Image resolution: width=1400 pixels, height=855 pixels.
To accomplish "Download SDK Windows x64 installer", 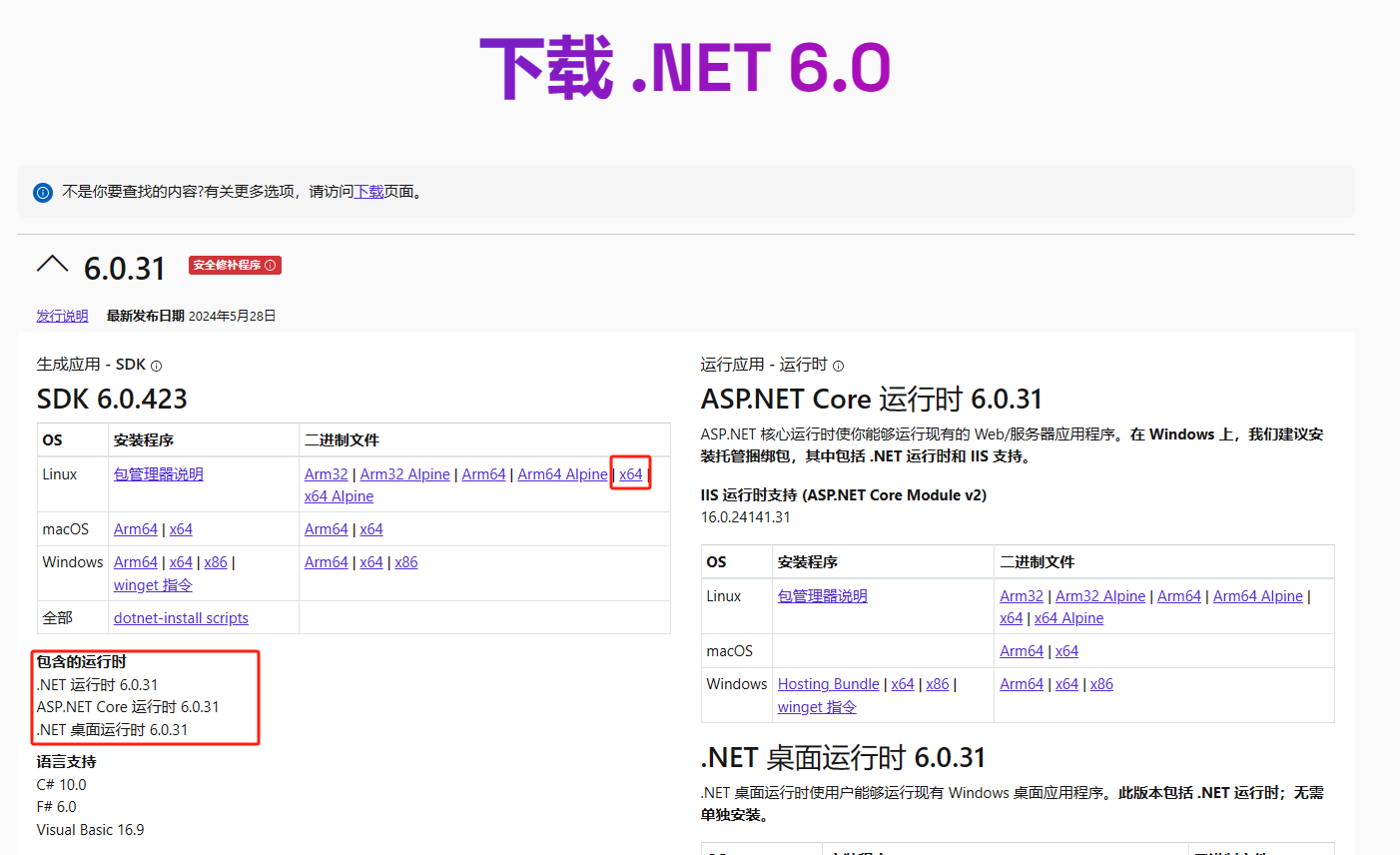I will pos(181,562).
